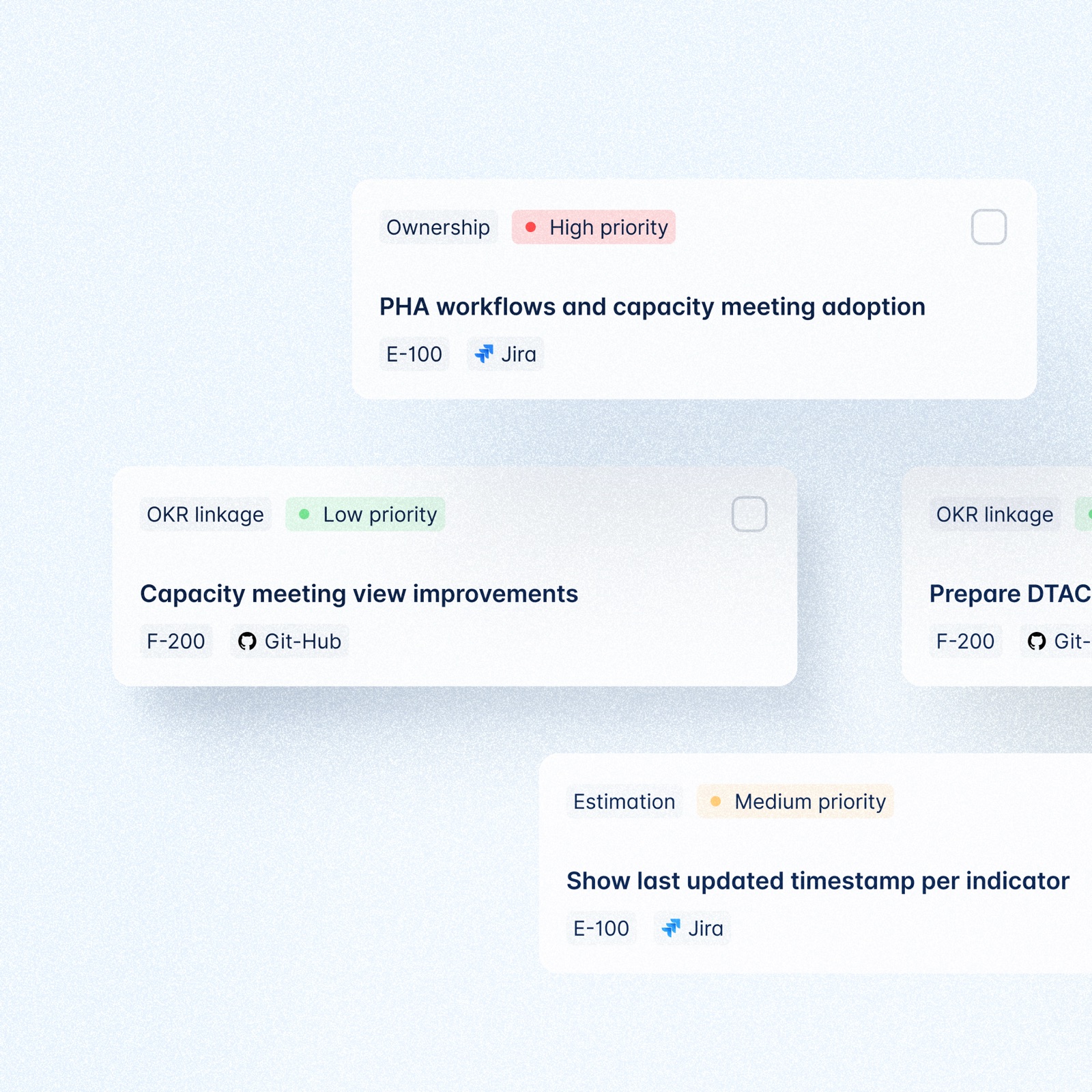Viewport: 1092px width, 1092px height.
Task: Click the yellow dot on Medium priority badge
Action: click(716, 801)
